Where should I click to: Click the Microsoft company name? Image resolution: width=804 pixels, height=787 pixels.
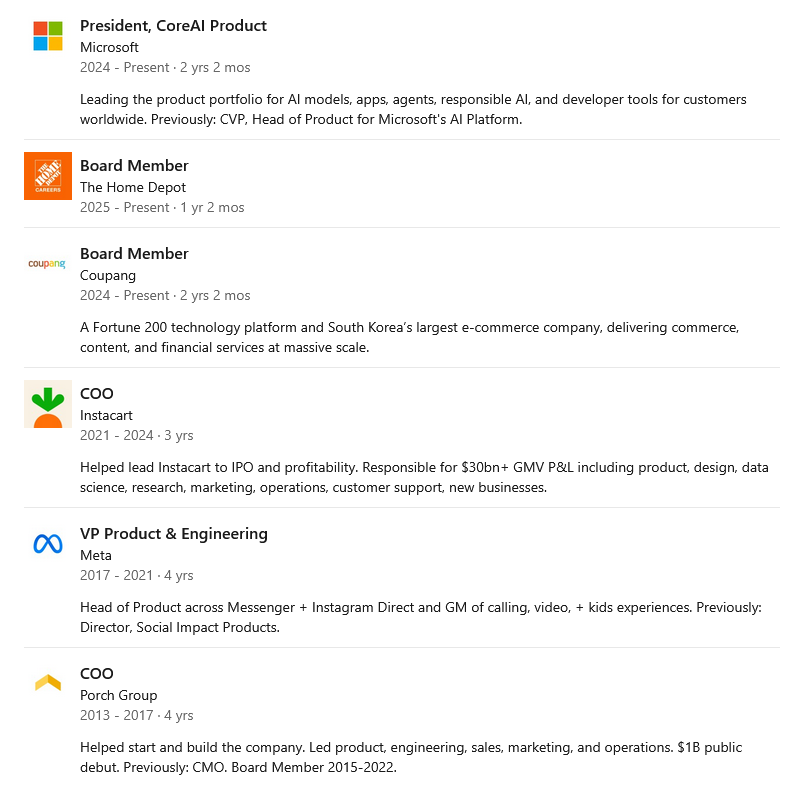109,47
